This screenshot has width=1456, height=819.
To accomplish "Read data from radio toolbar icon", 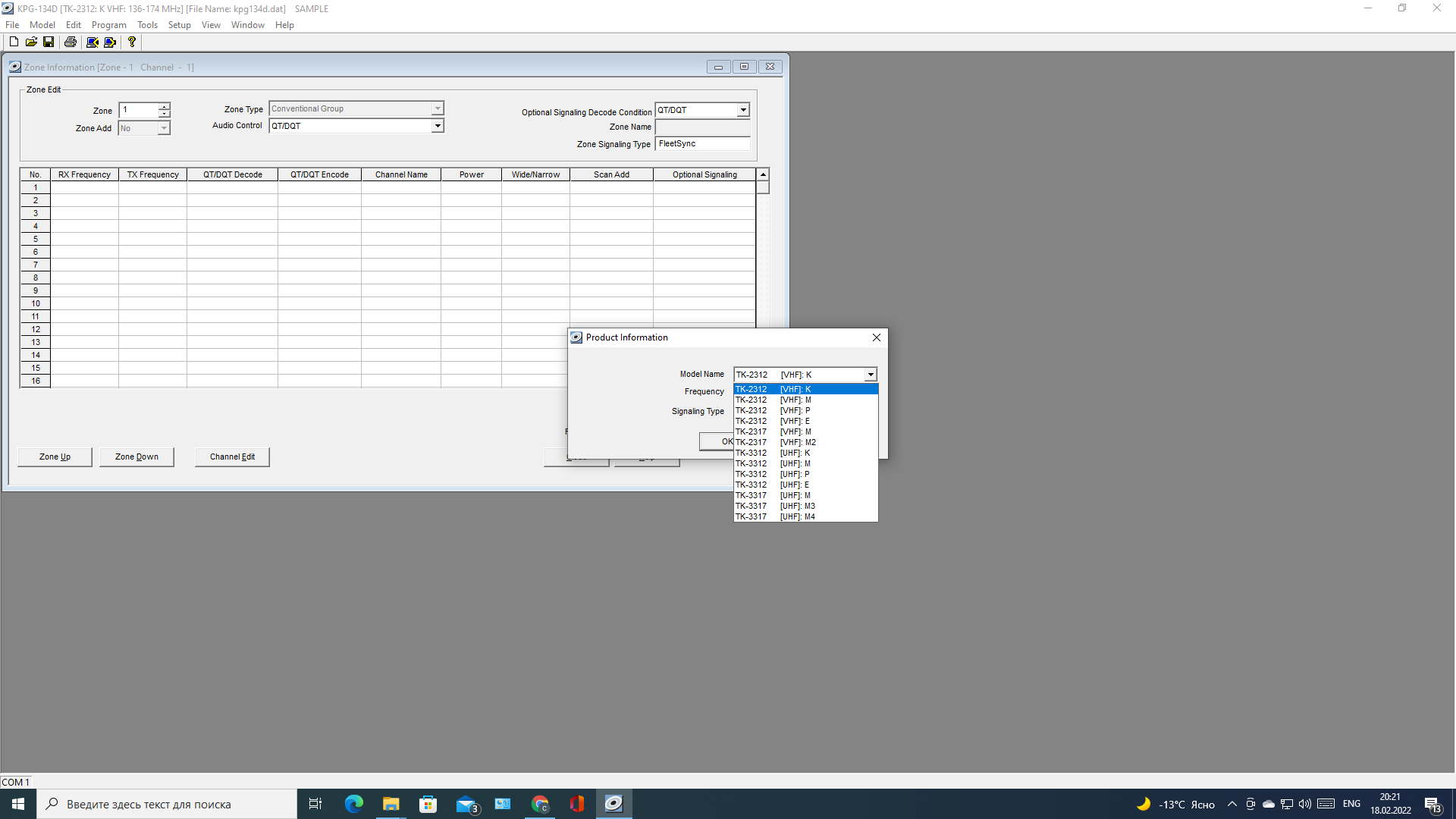I will [x=93, y=42].
